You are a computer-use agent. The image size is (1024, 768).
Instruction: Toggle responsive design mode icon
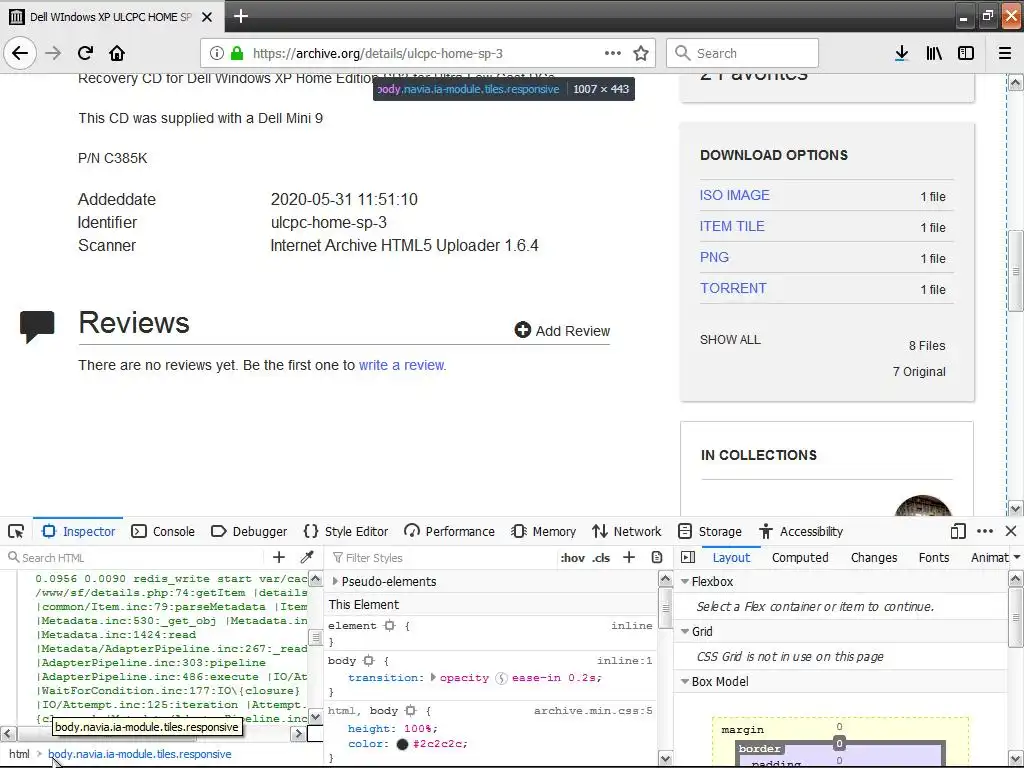[x=958, y=531]
